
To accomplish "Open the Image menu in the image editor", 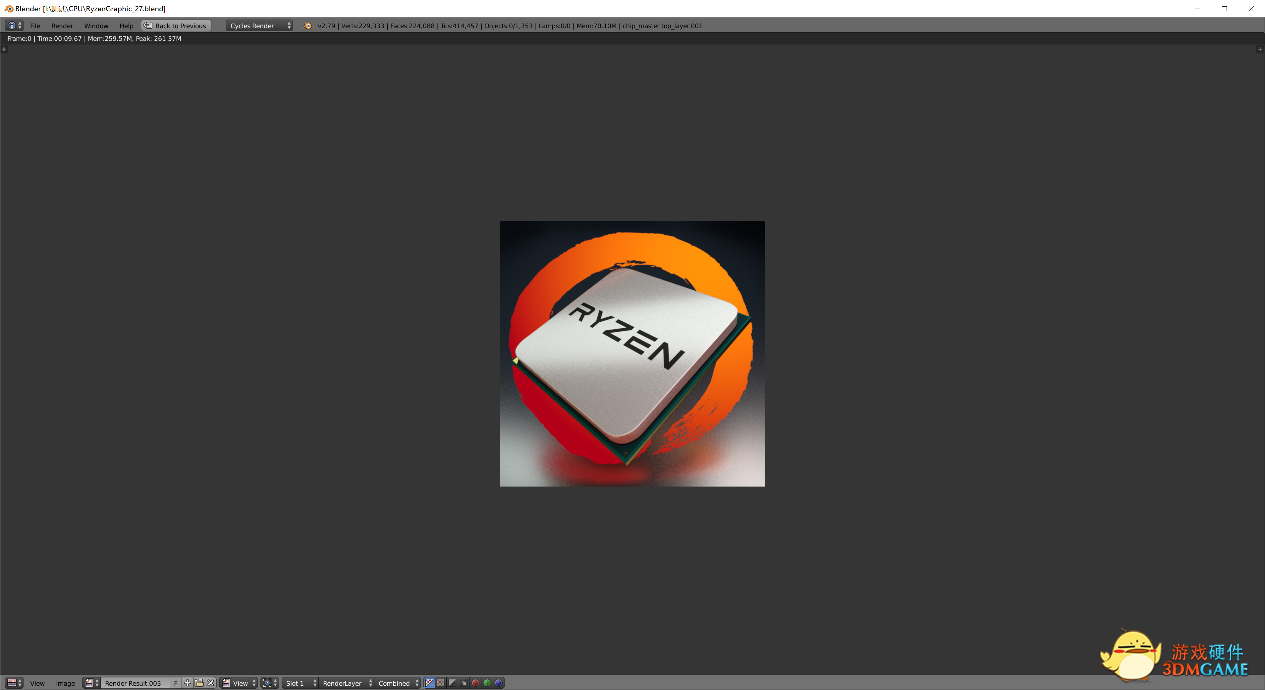I will coord(66,683).
